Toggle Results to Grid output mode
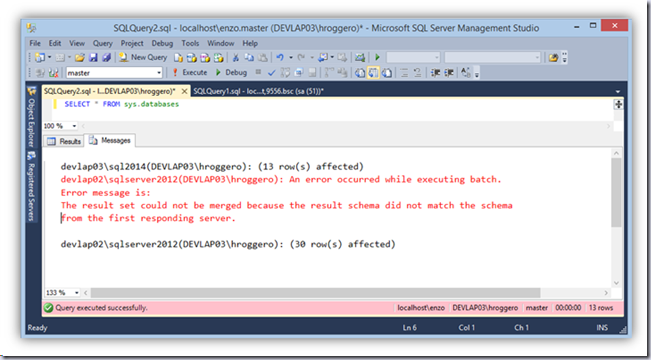 [x=373, y=73]
